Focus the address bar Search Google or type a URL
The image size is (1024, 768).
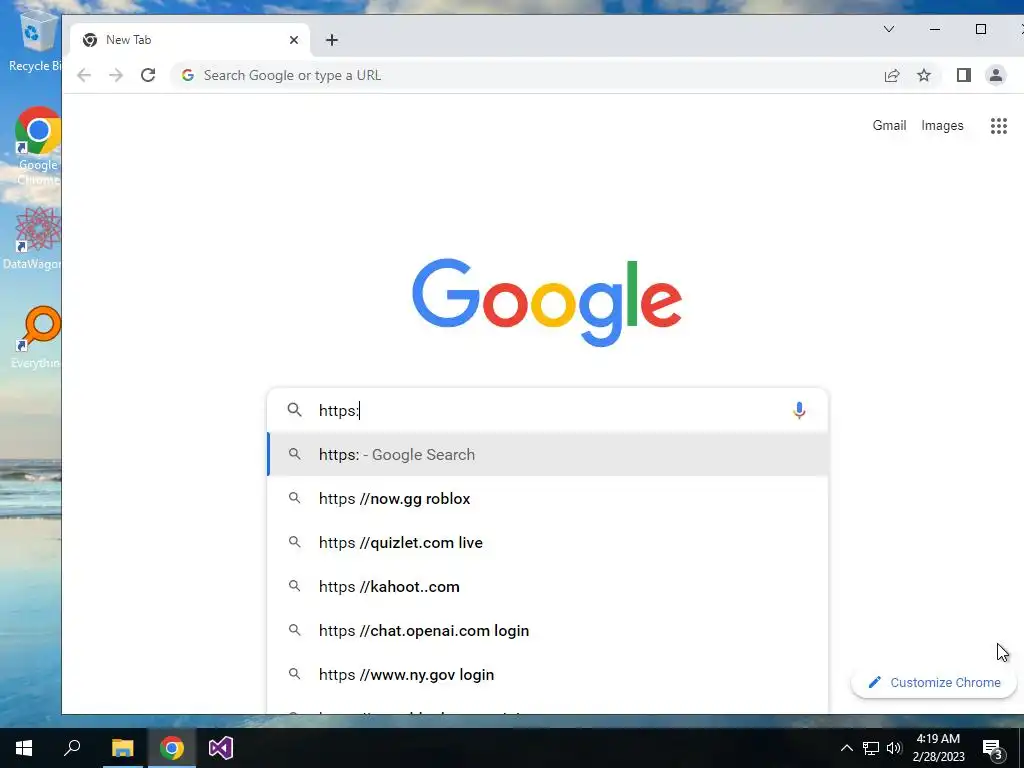522,75
